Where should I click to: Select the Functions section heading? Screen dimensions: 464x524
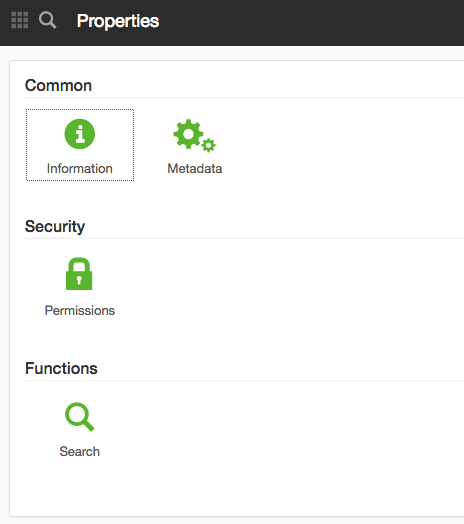click(61, 368)
